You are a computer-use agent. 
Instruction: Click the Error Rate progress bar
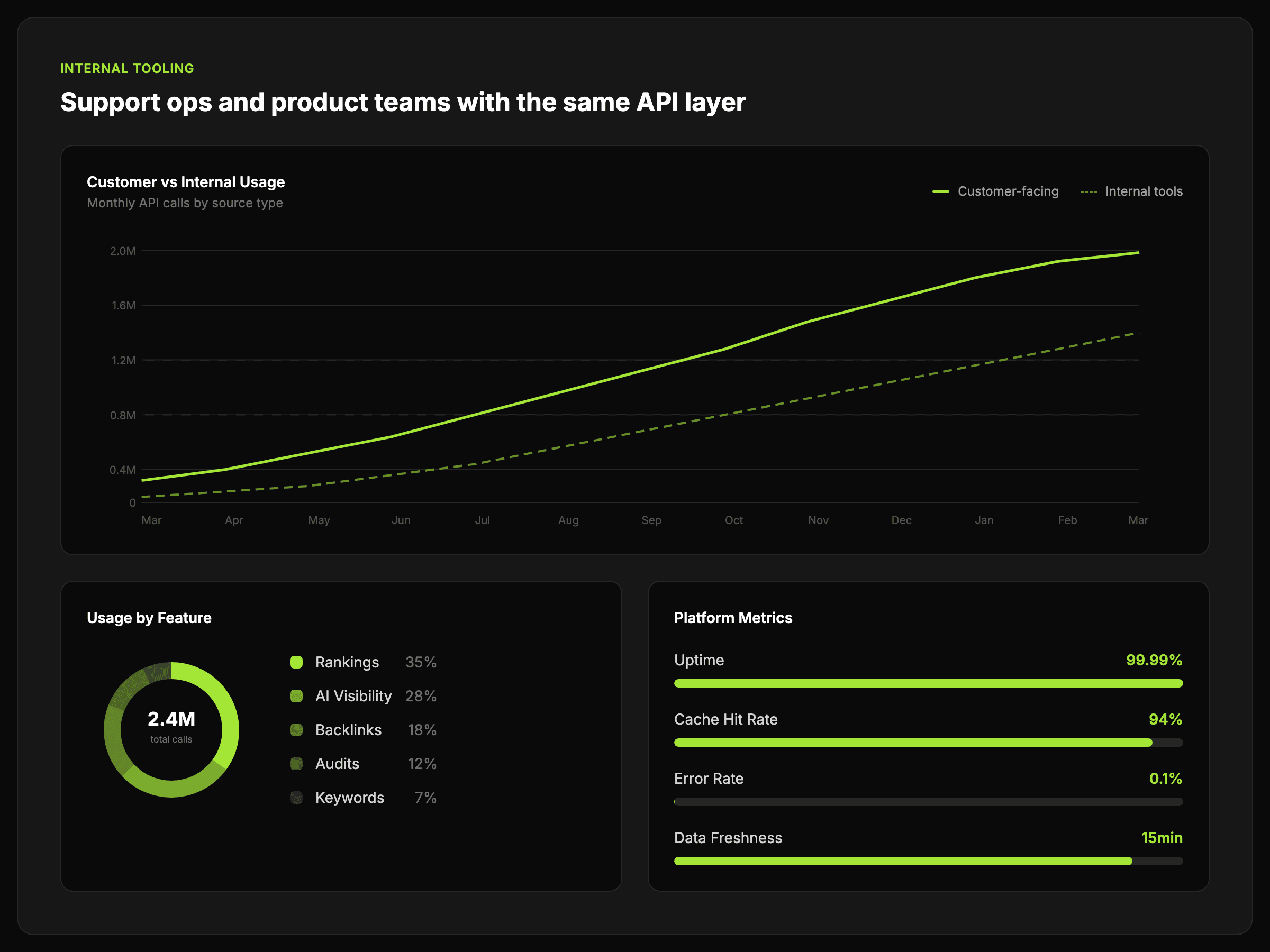[x=928, y=802]
